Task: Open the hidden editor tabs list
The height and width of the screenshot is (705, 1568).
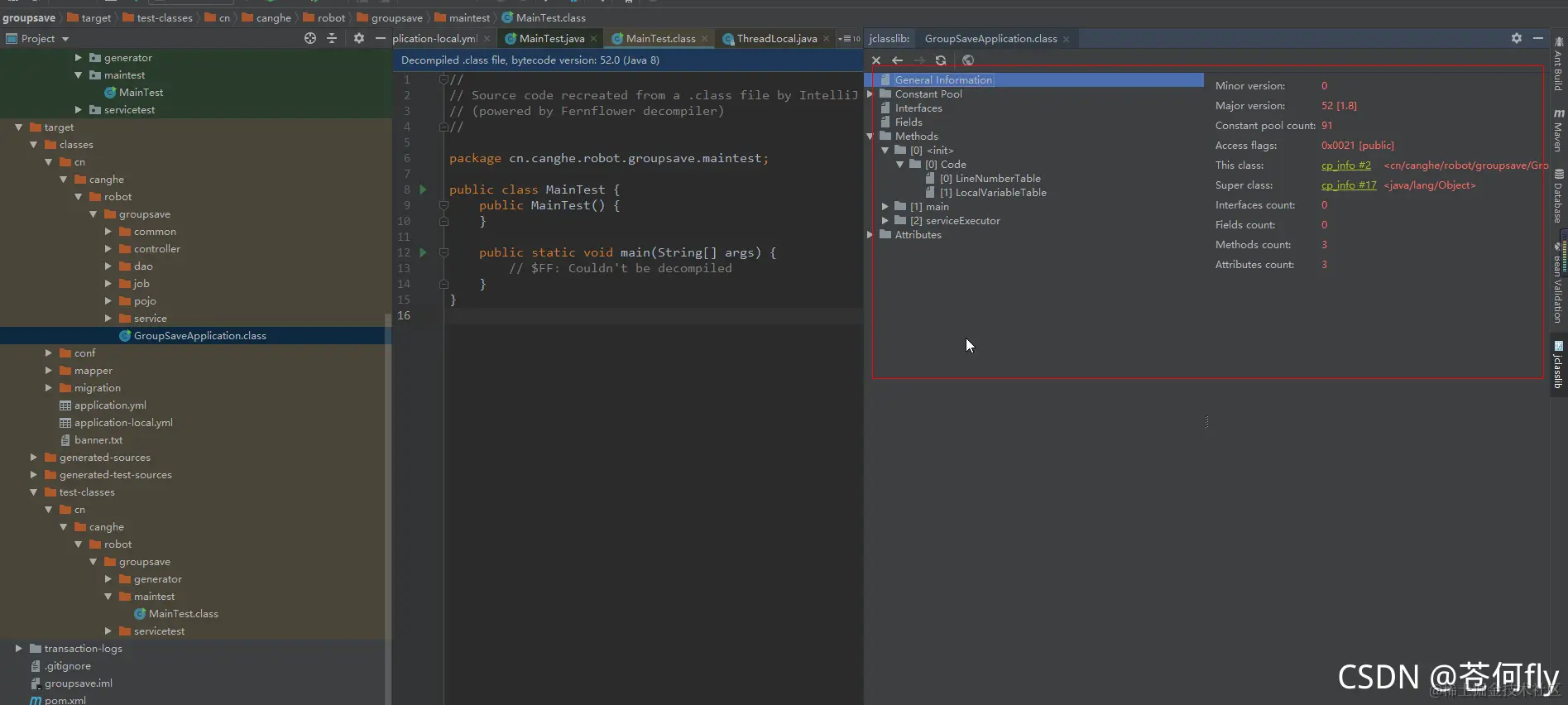Action: coord(849,39)
